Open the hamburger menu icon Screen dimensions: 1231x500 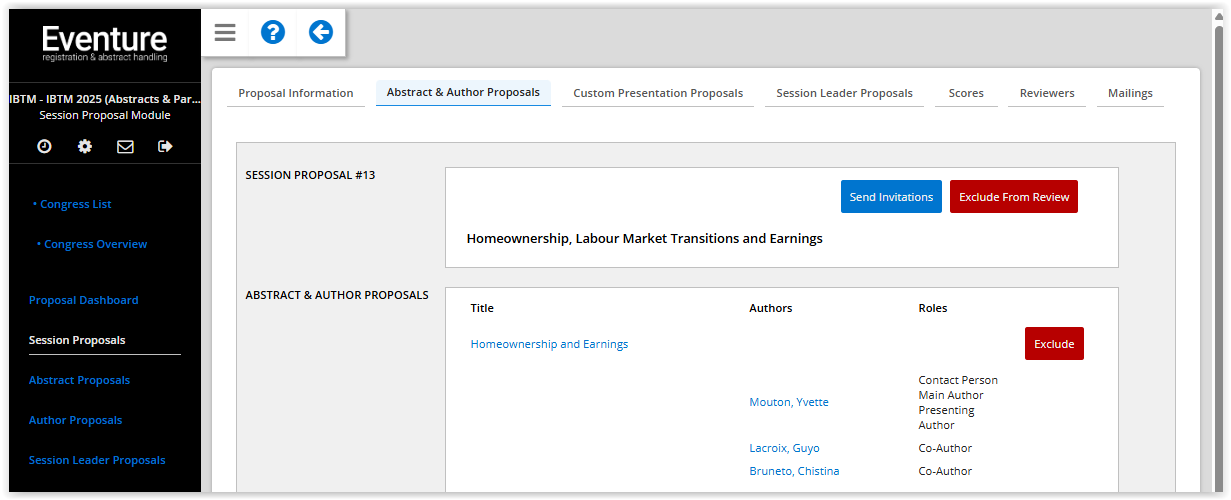click(x=225, y=33)
